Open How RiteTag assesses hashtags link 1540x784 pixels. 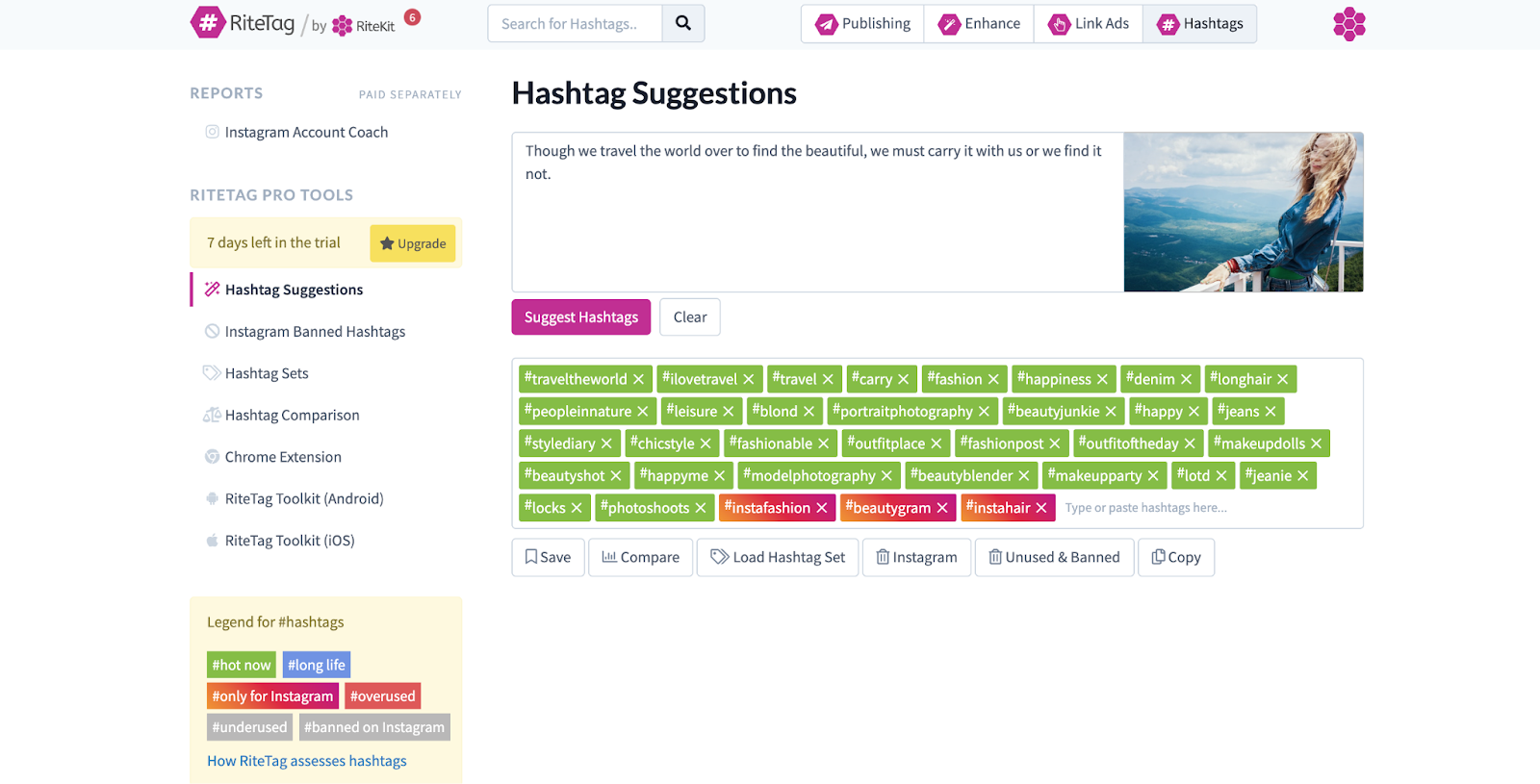coord(306,761)
